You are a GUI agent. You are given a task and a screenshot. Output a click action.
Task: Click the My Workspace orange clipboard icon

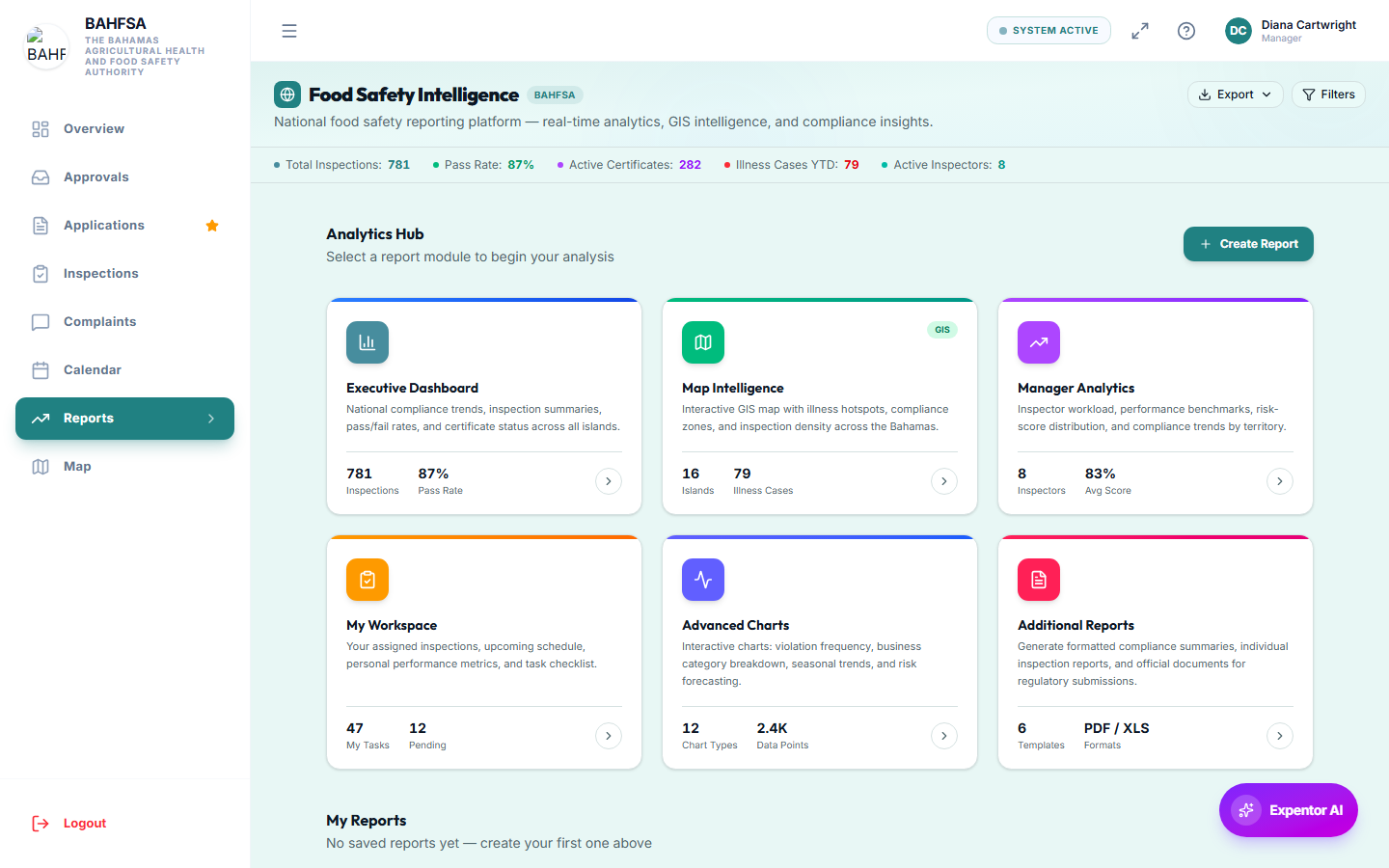click(x=368, y=580)
